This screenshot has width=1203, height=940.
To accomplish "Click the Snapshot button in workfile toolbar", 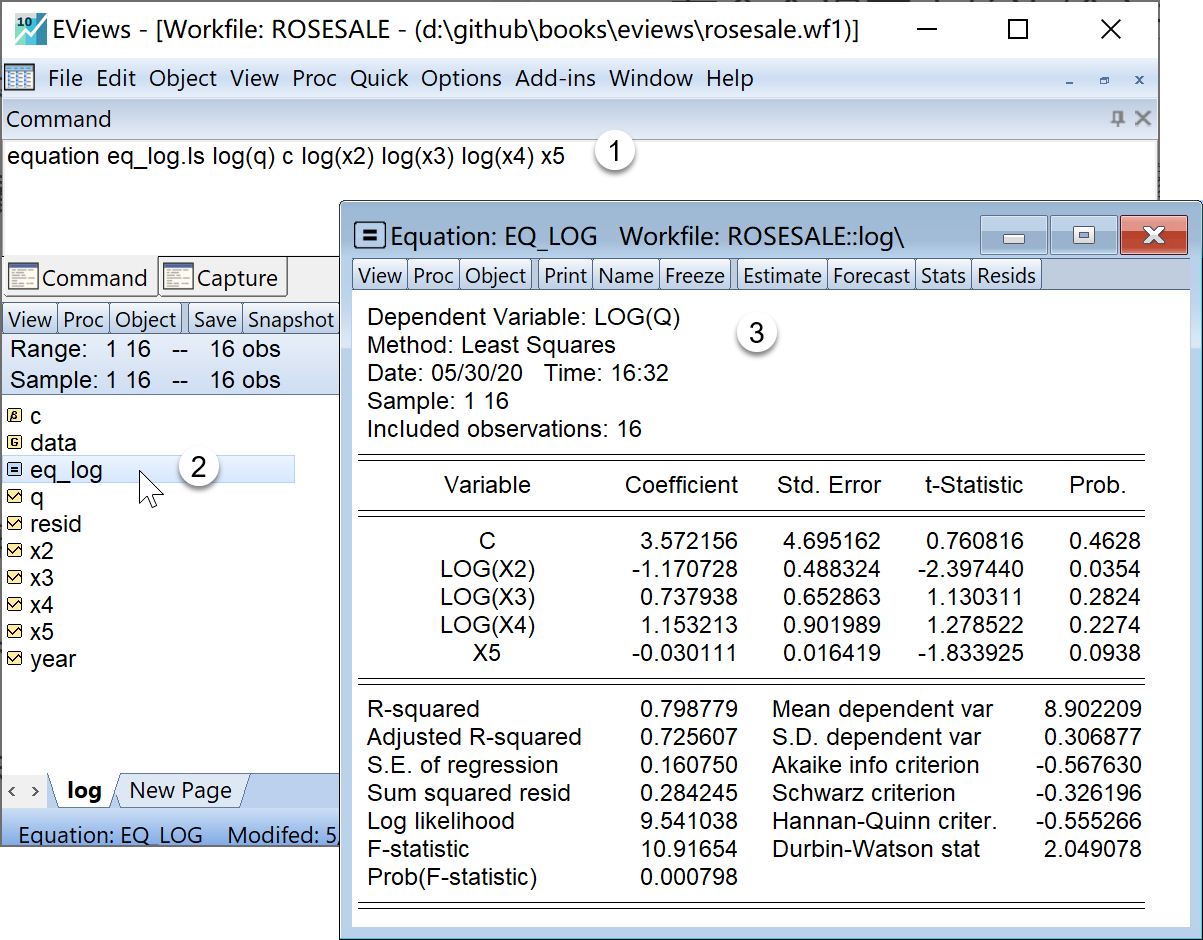I will click(x=290, y=320).
